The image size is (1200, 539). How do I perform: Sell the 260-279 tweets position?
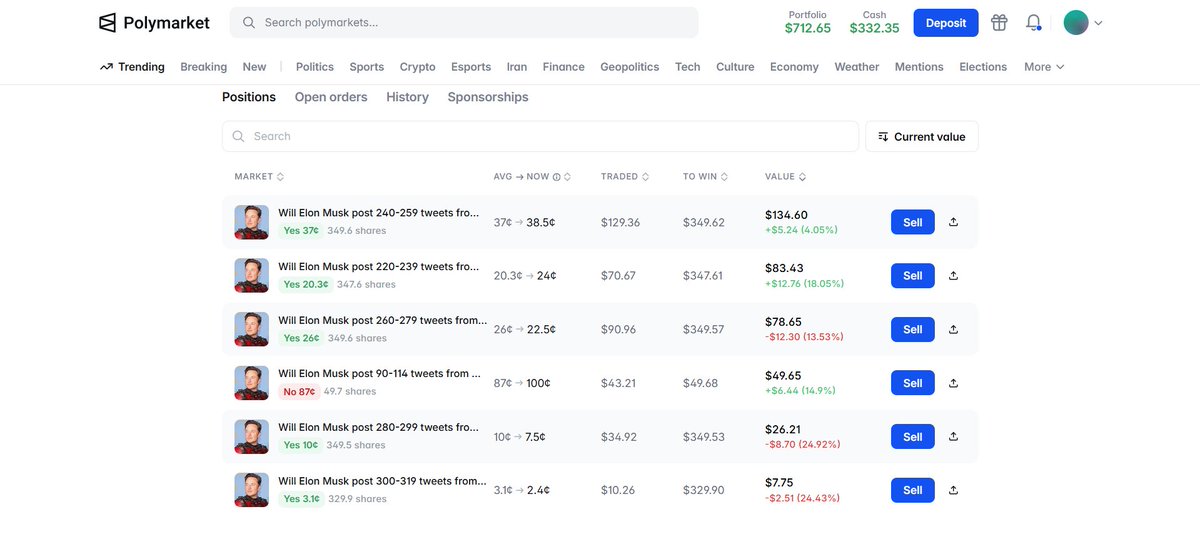913,329
